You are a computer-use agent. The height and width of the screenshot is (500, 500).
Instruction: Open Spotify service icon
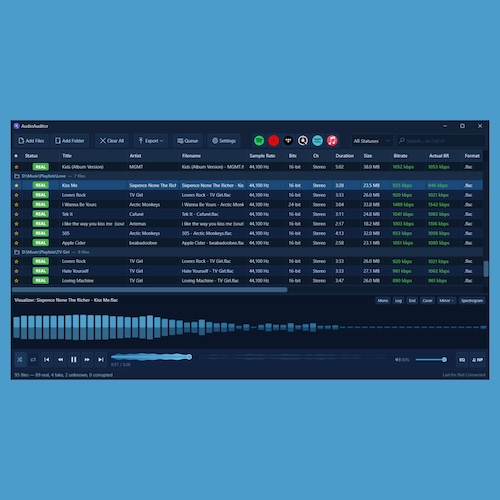click(259, 141)
